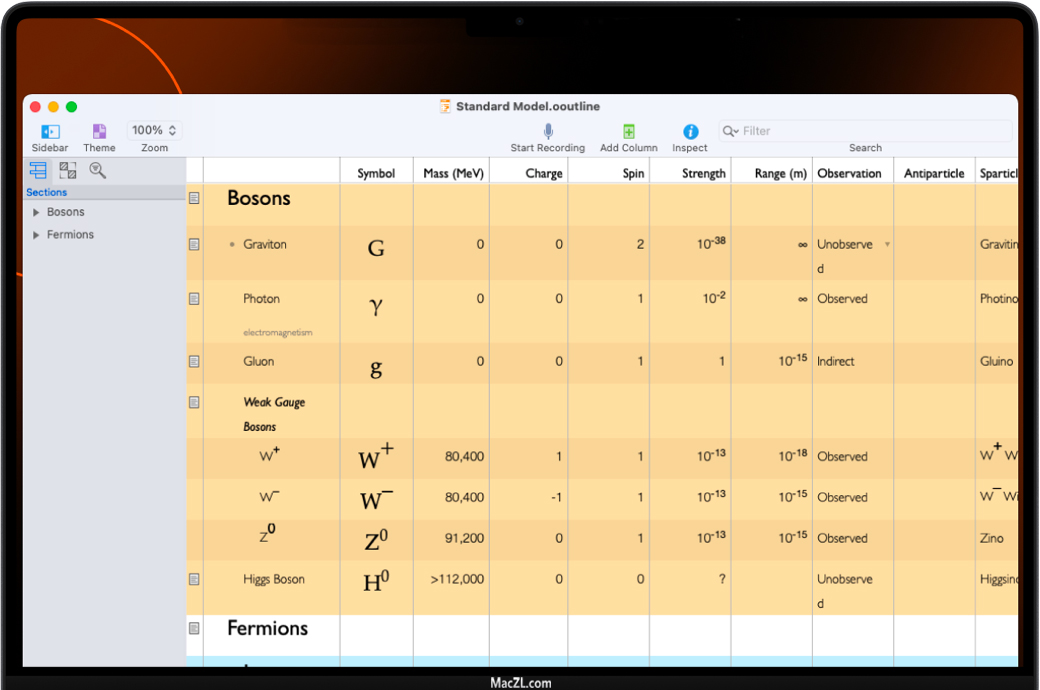
Task: Open the Theme picker icon
Action: 99,131
